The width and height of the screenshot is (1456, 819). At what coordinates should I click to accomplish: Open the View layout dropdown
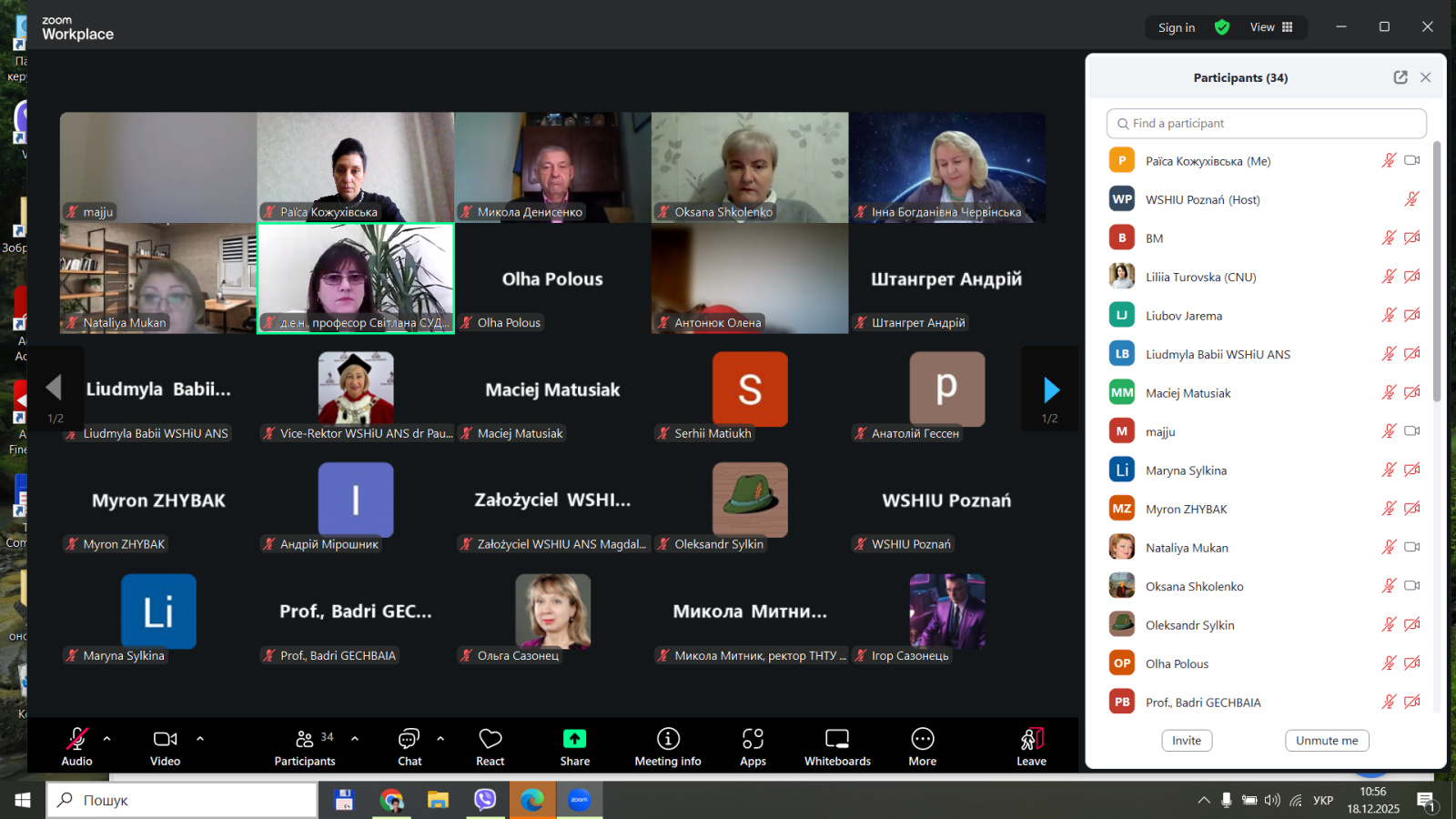(x=1271, y=27)
